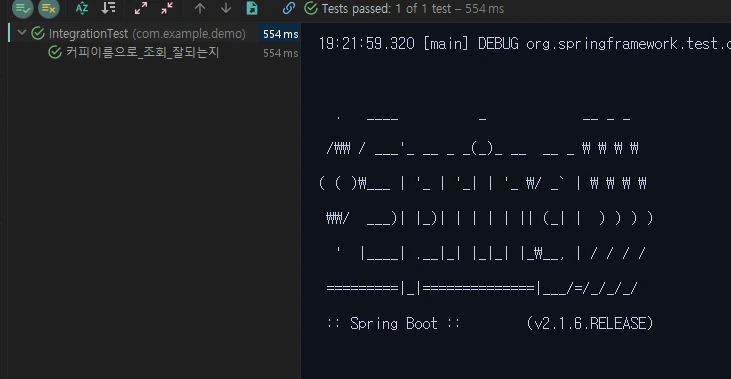Toggle the show ignored tests filter
Viewport: 731px width, 379px height.
click(x=48, y=8)
